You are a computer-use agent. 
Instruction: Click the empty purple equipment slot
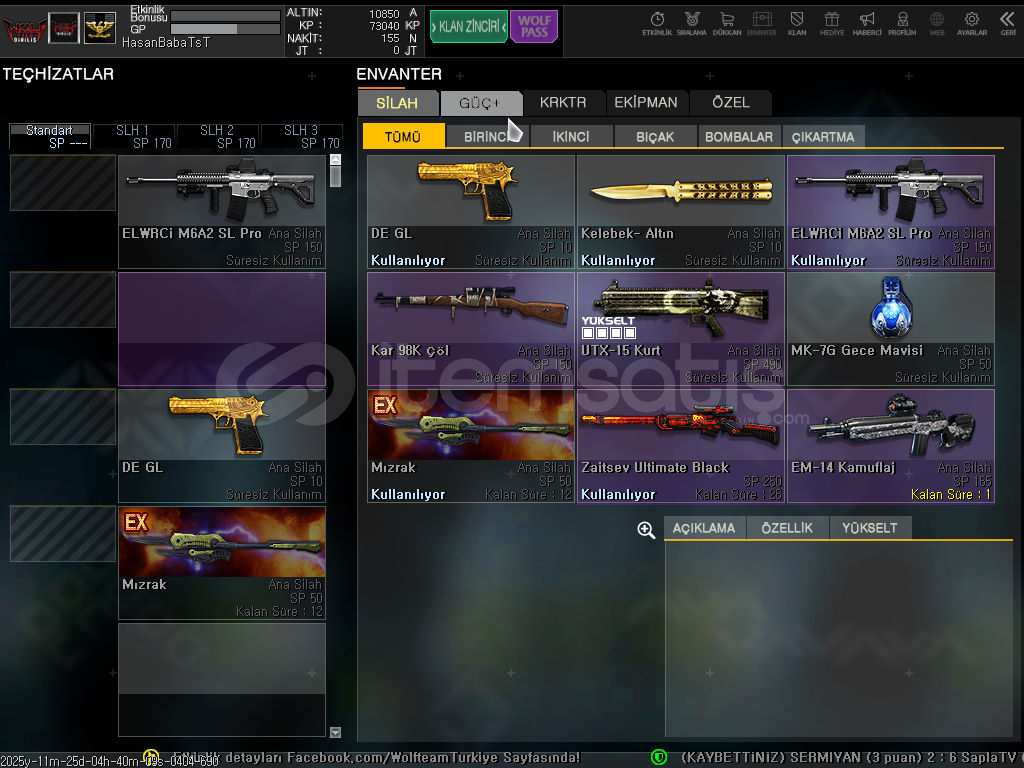tap(222, 329)
